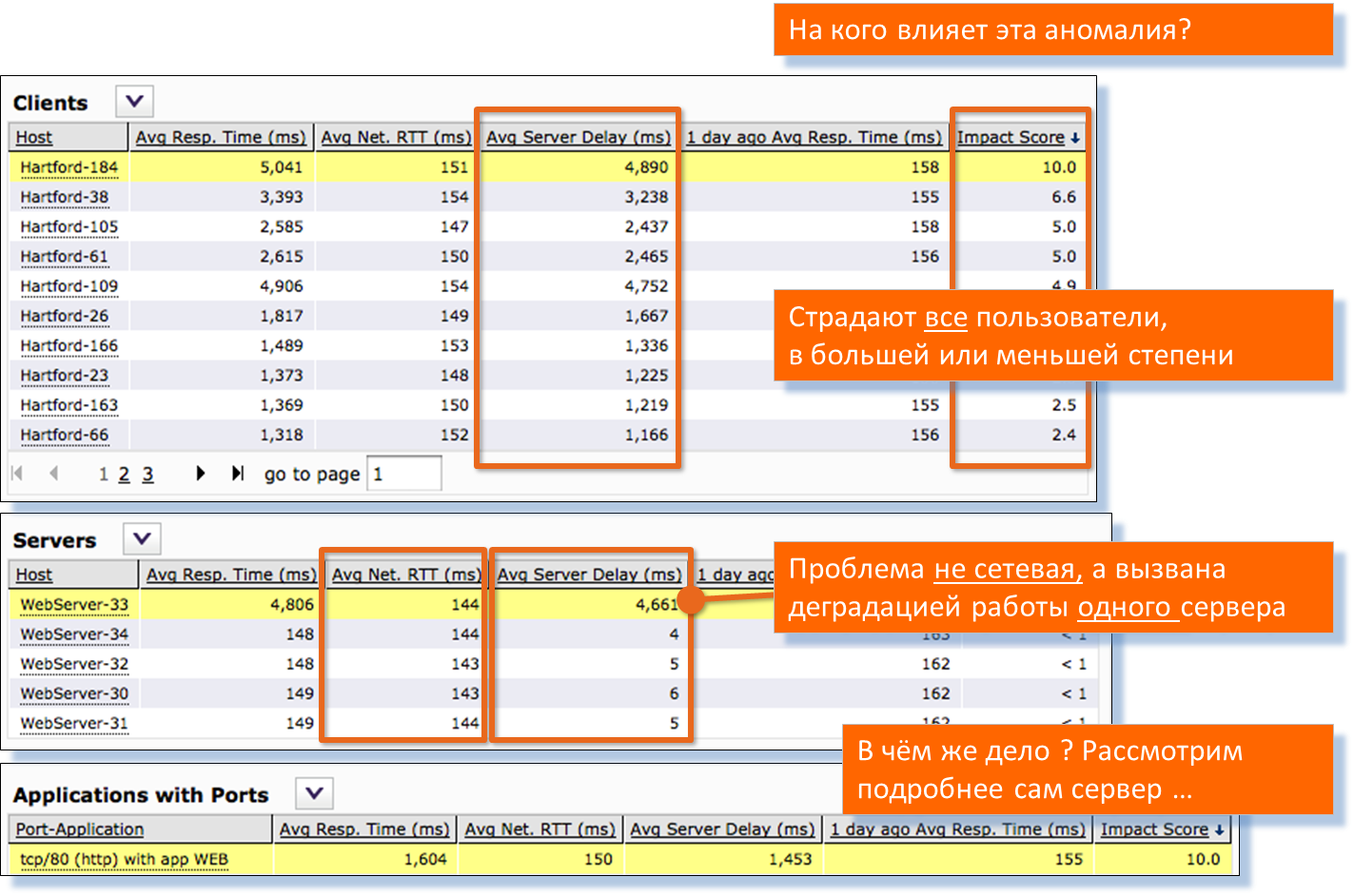
Task: Sort Applications by Avg Net. RTT
Action: click(x=540, y=829)
